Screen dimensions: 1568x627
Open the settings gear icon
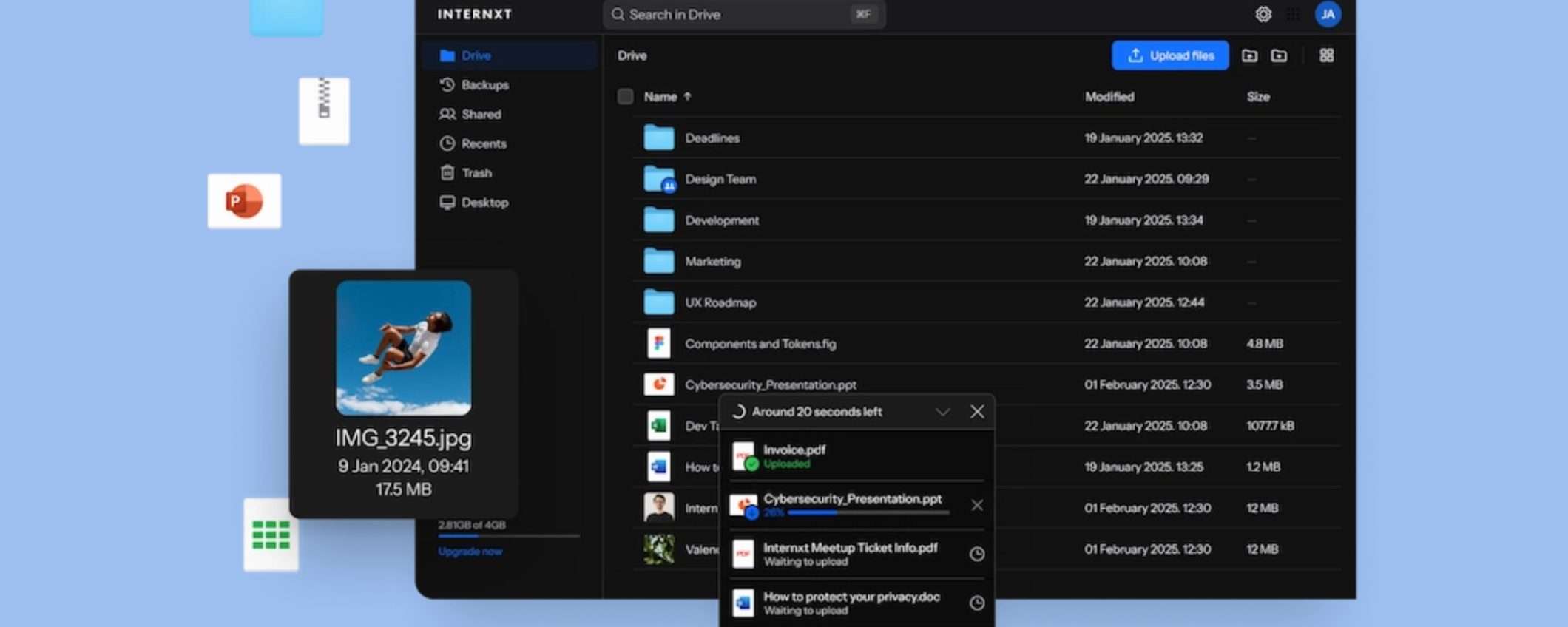(1263, 14)
